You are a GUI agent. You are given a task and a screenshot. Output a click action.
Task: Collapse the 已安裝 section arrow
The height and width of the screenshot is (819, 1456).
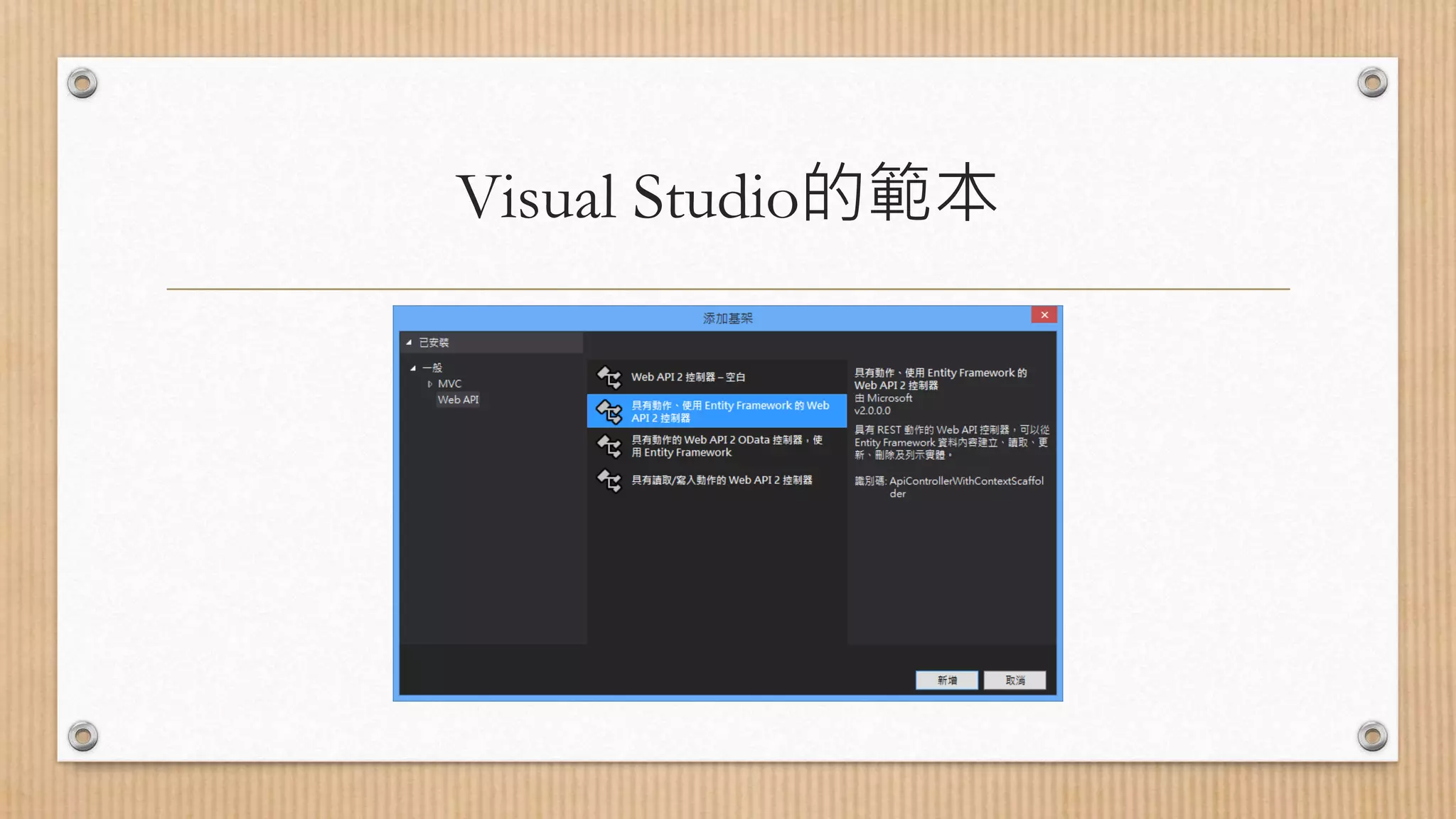click(409, 343)
